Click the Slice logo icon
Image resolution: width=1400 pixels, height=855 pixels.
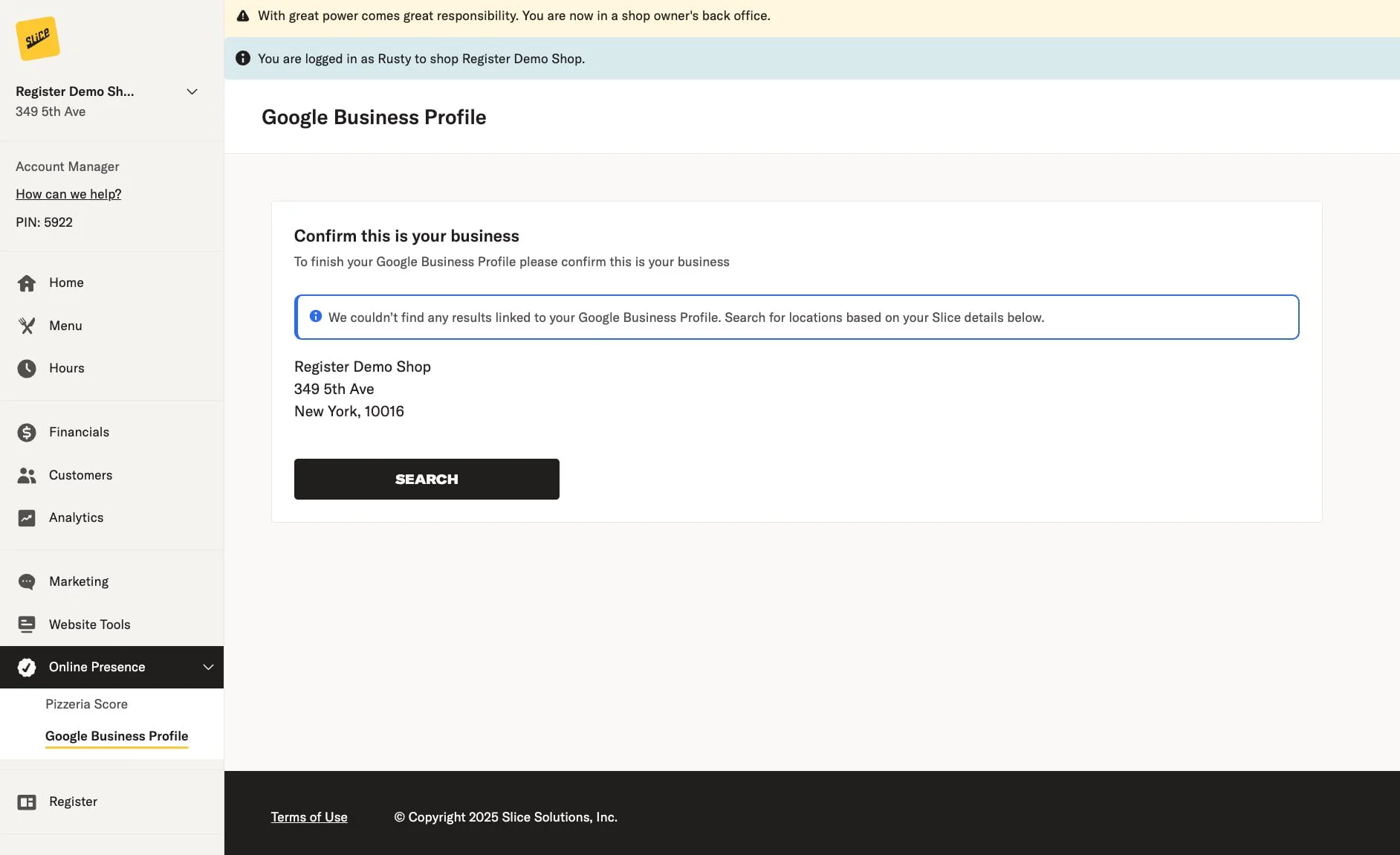coord(38,38)
